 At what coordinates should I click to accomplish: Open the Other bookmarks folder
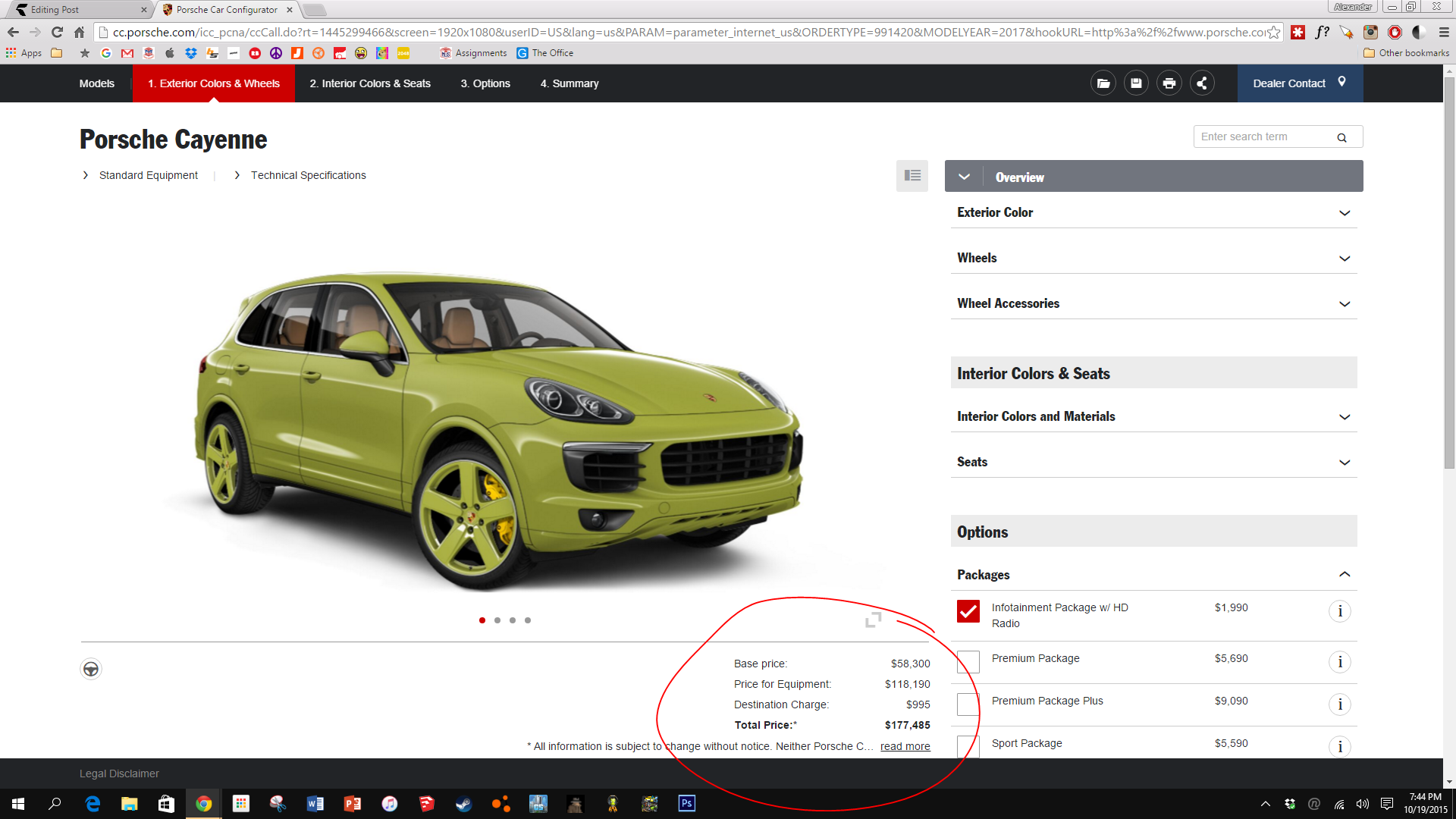pyautogui.click(x=1407, y=53)
